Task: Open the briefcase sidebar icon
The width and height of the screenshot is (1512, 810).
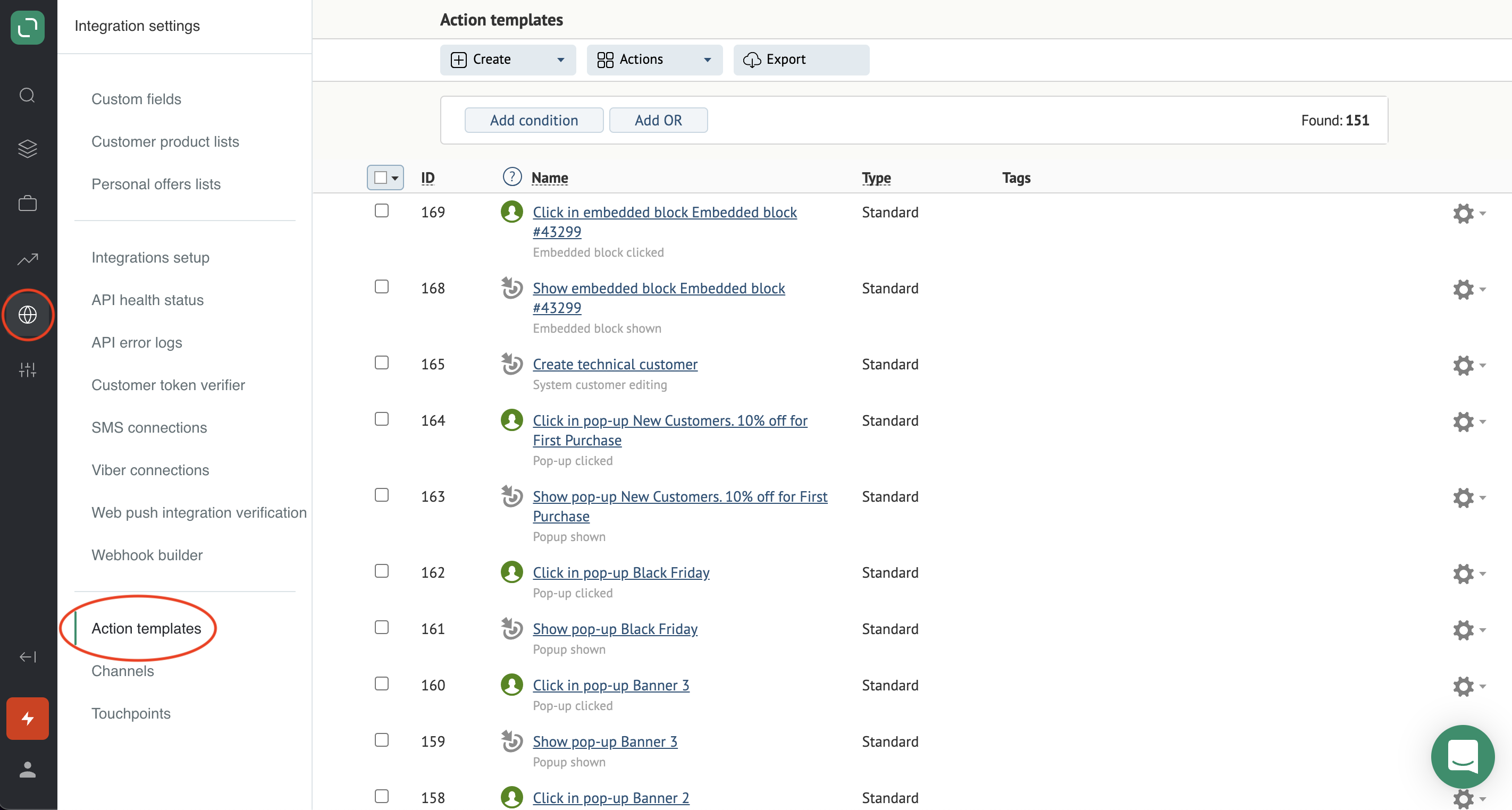Action: pos(28,203)
